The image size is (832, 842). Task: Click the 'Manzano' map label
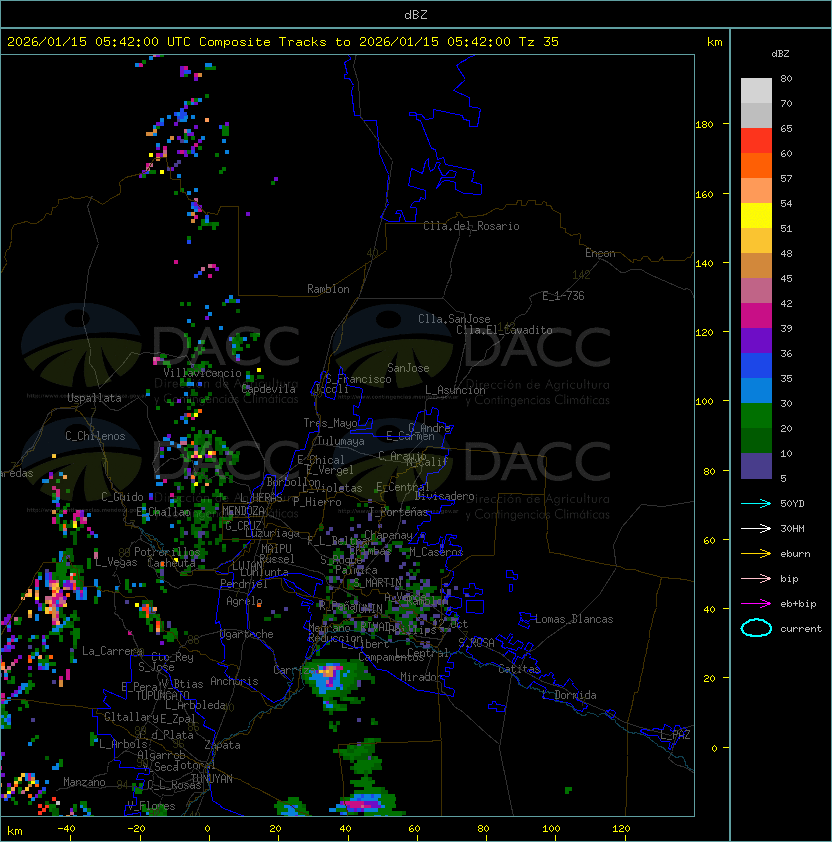[84, 782]
